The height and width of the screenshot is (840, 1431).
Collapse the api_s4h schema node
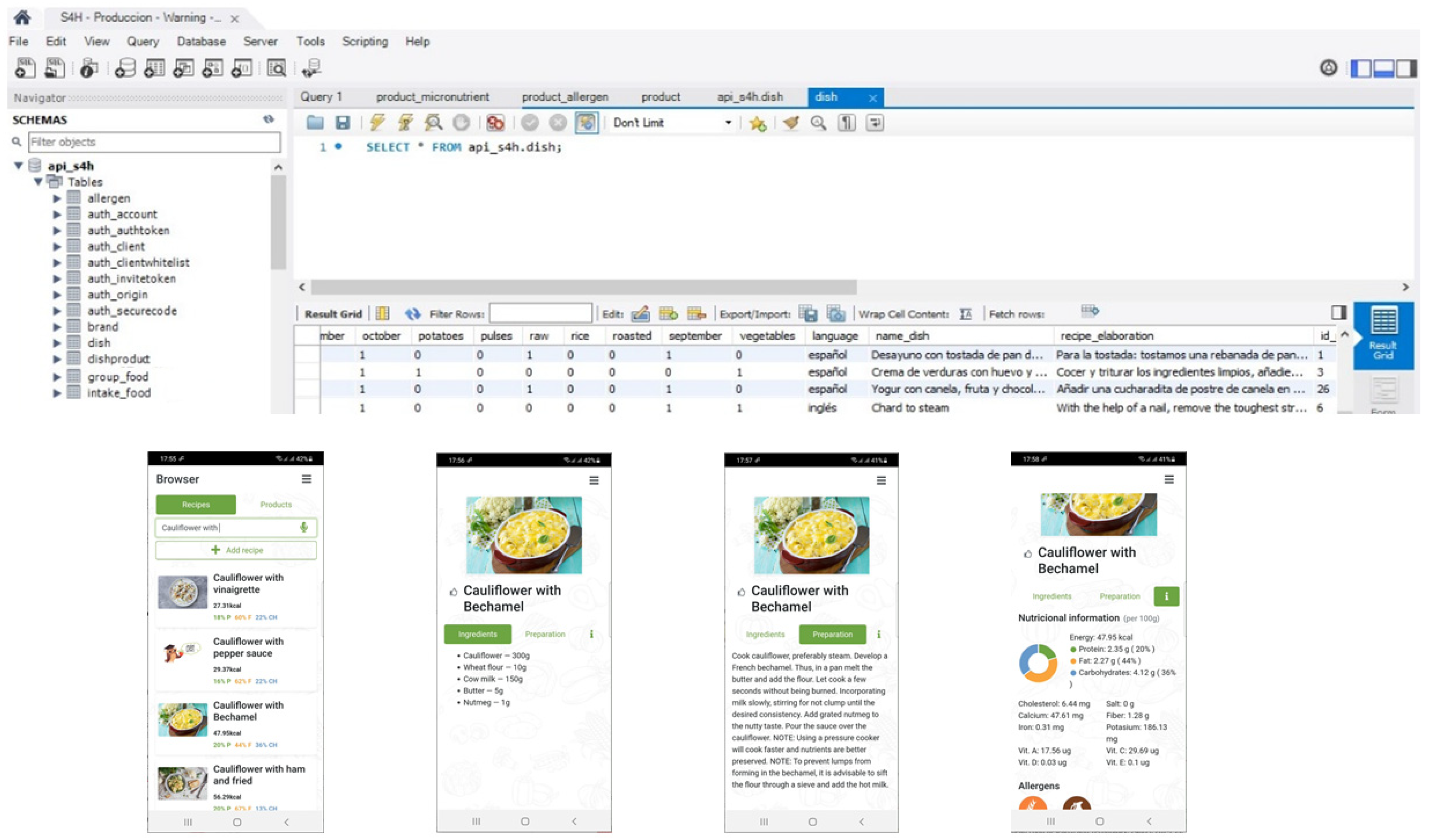(x=19, y=166)
